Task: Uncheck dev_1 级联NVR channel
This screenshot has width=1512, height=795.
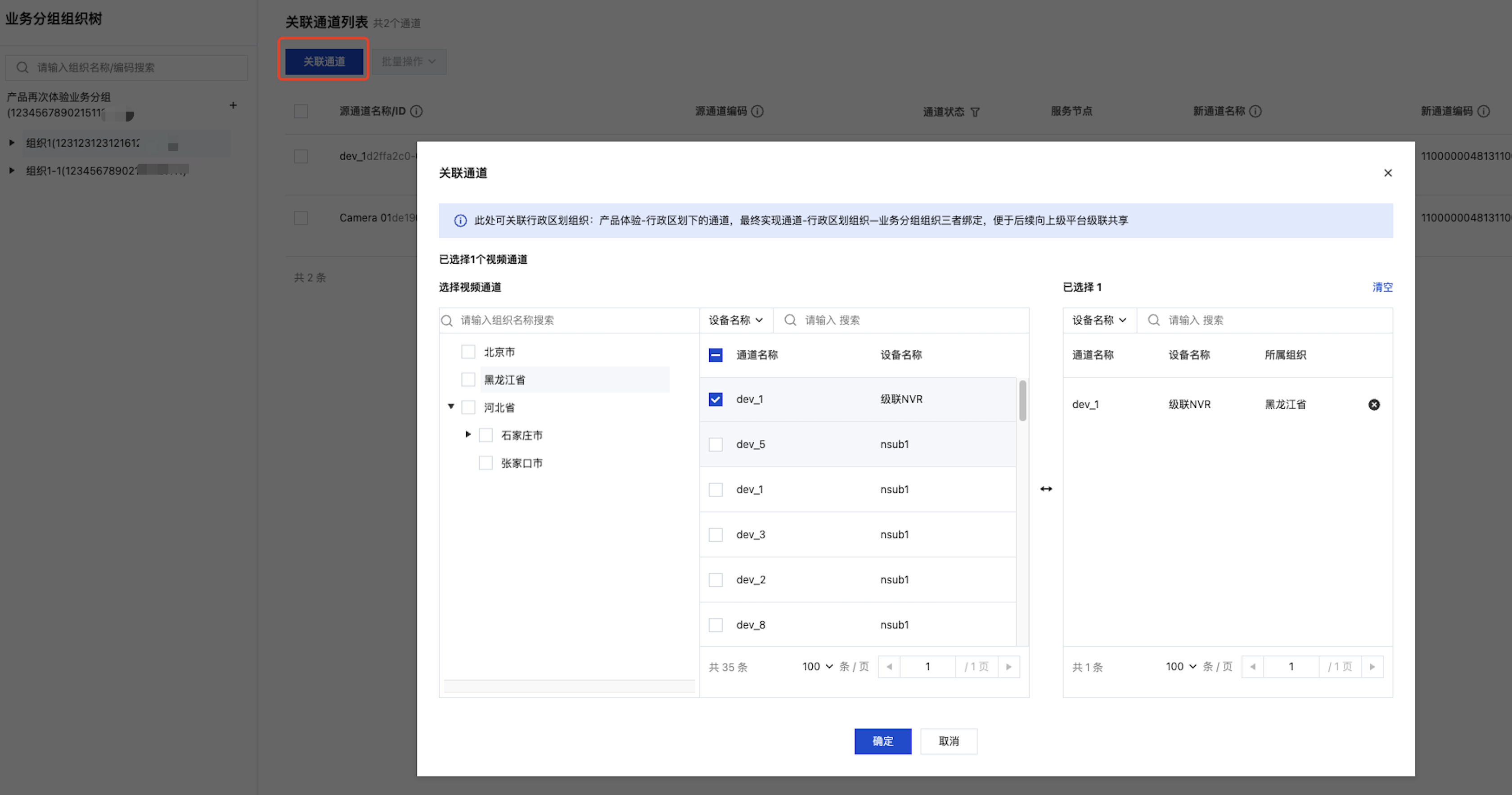Action: [715, 399]
